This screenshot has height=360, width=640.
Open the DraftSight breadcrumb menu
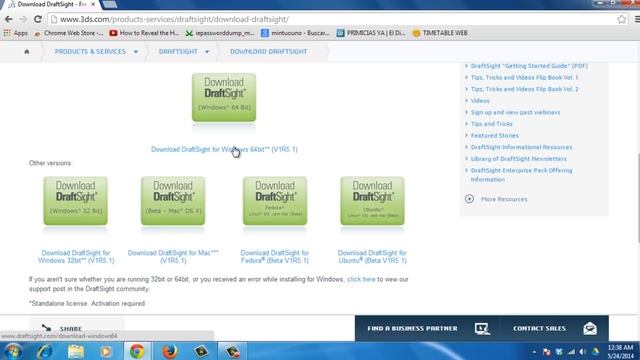[178, 52]
